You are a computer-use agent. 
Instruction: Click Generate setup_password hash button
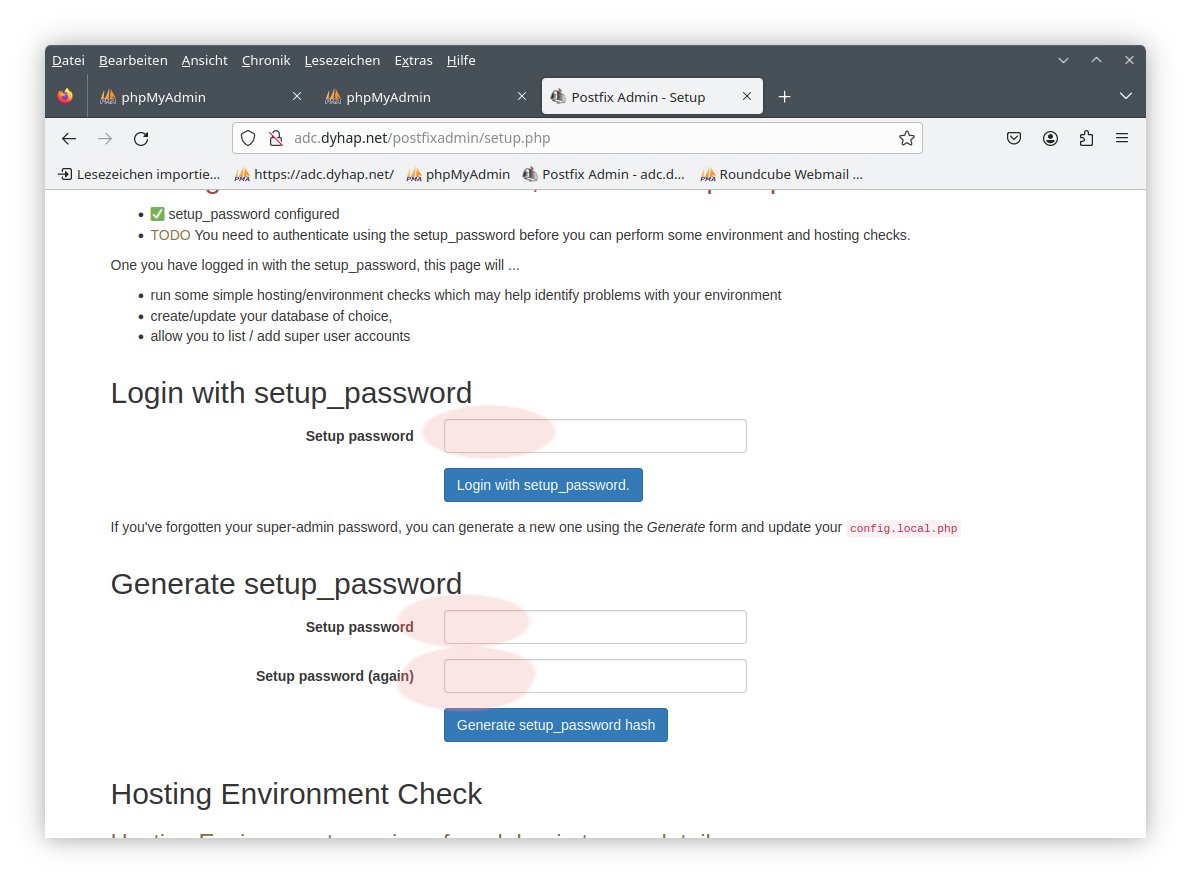[555, 725]
